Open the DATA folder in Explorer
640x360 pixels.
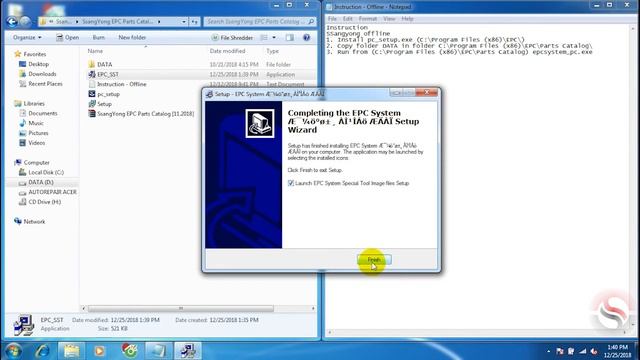click(x=104, y=64)
